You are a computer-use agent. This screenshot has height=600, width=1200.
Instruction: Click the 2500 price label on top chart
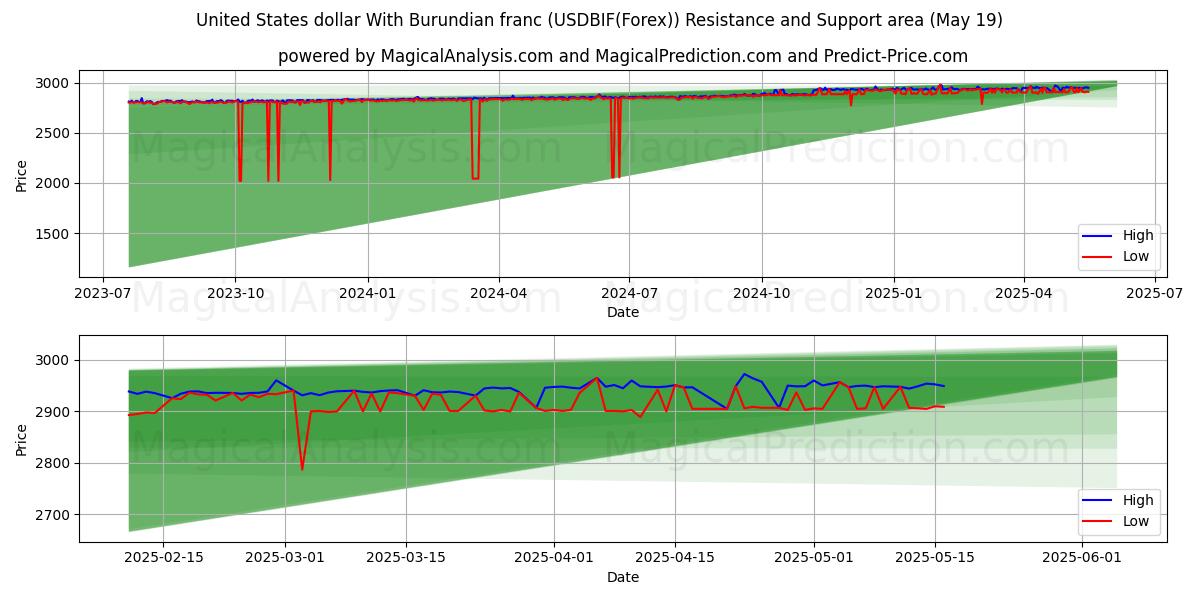(53, 133)
